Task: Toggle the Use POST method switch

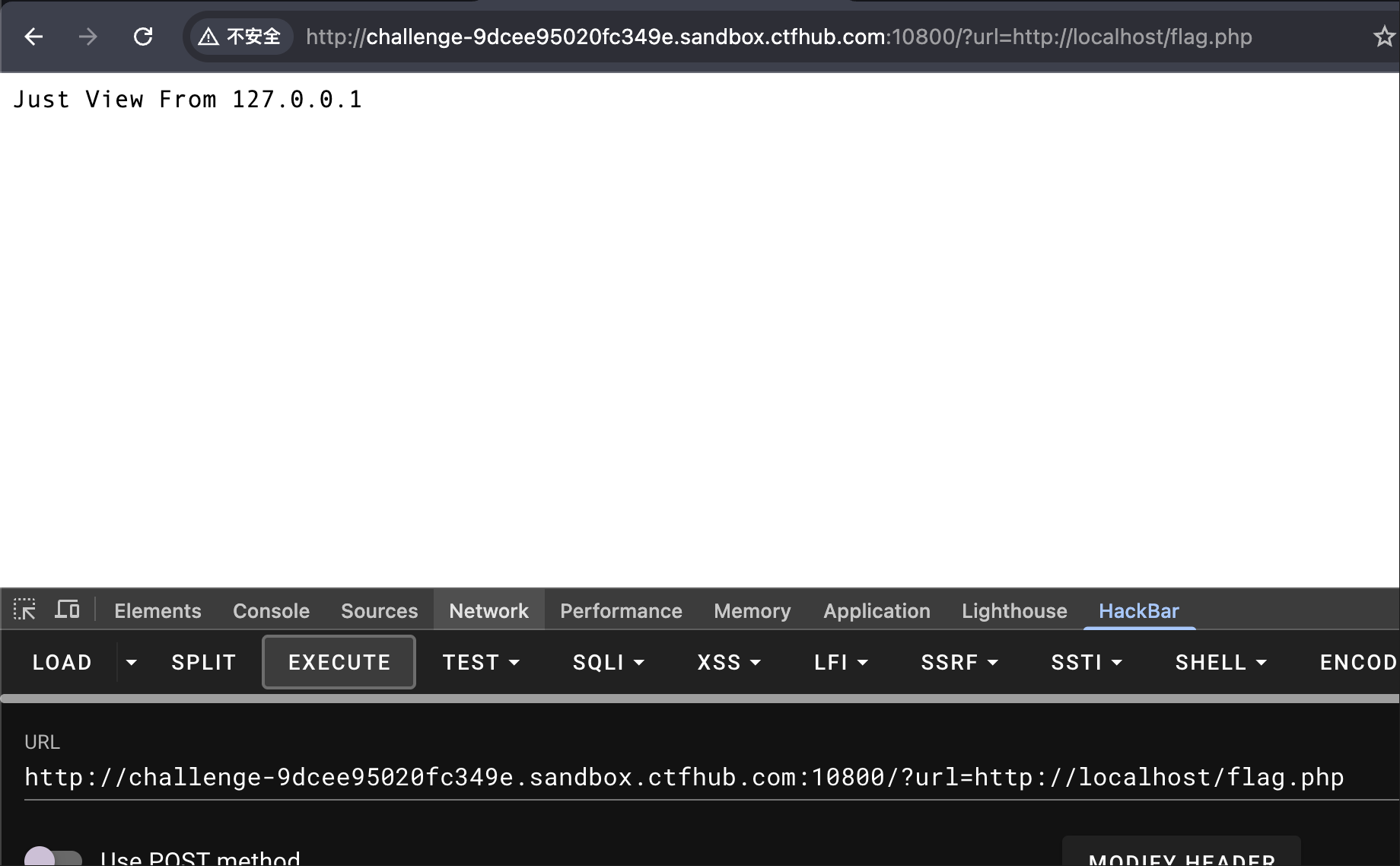Action: (52, 858)
